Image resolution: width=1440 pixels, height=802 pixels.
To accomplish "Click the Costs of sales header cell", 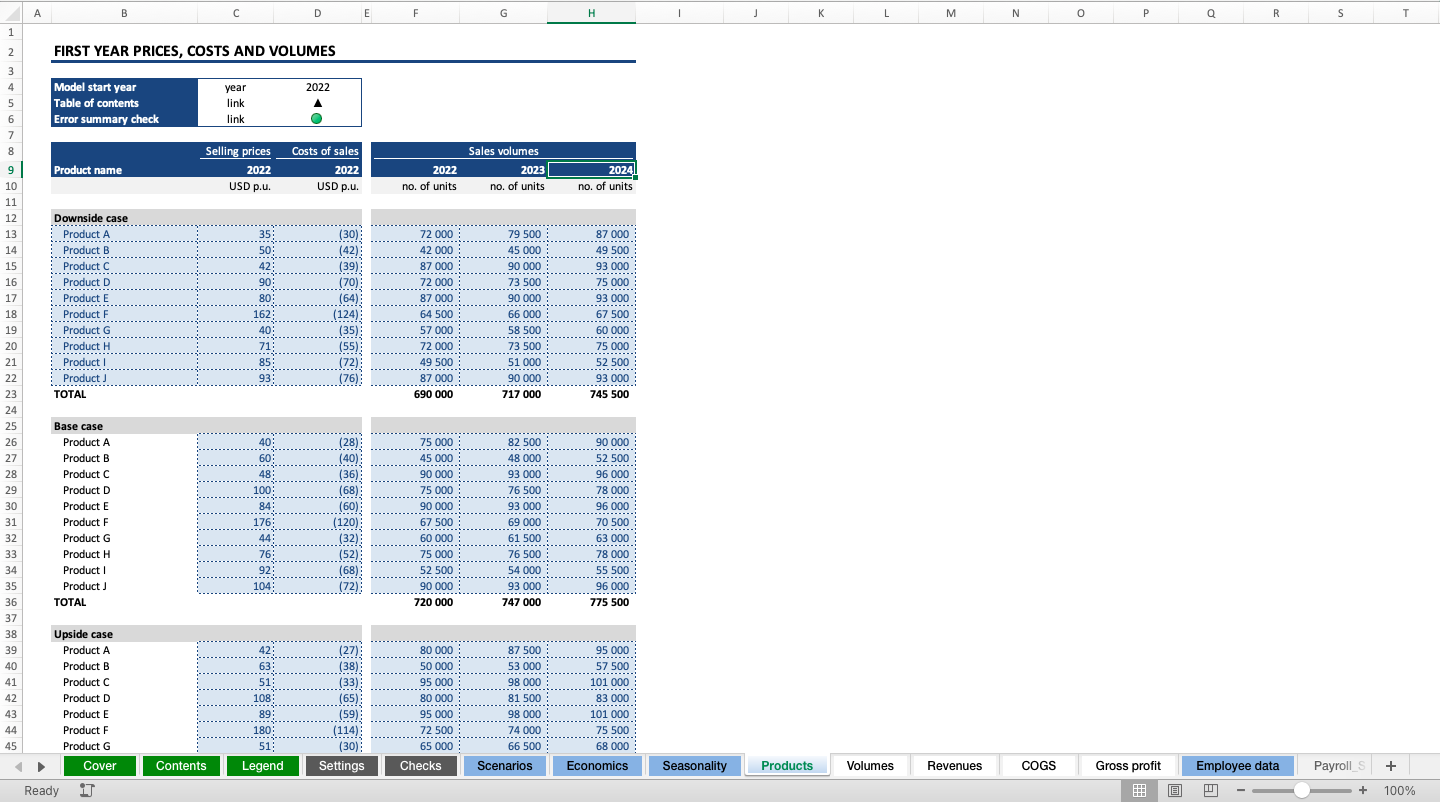I will click(x=317, y=151).
